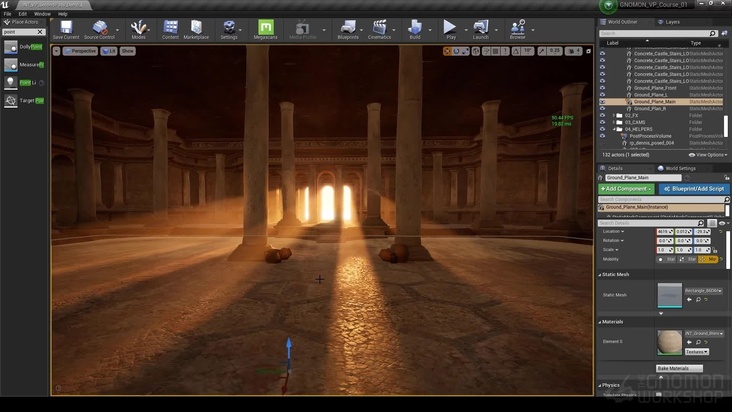Screen dimensions: 732x412
Task: Click the Browse toolbar icon
Action: (x=517, y=28)
